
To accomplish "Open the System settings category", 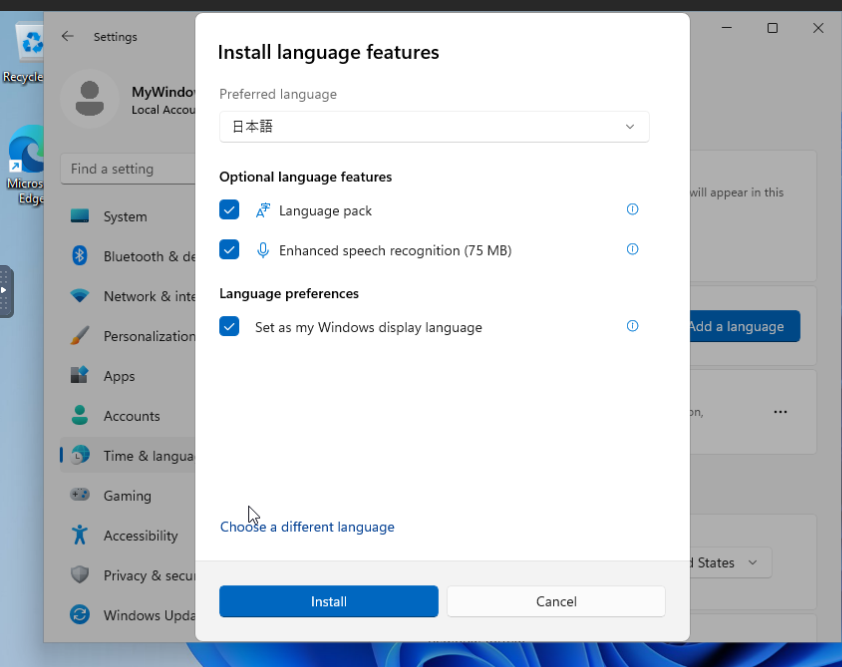I will coord(124,217).
